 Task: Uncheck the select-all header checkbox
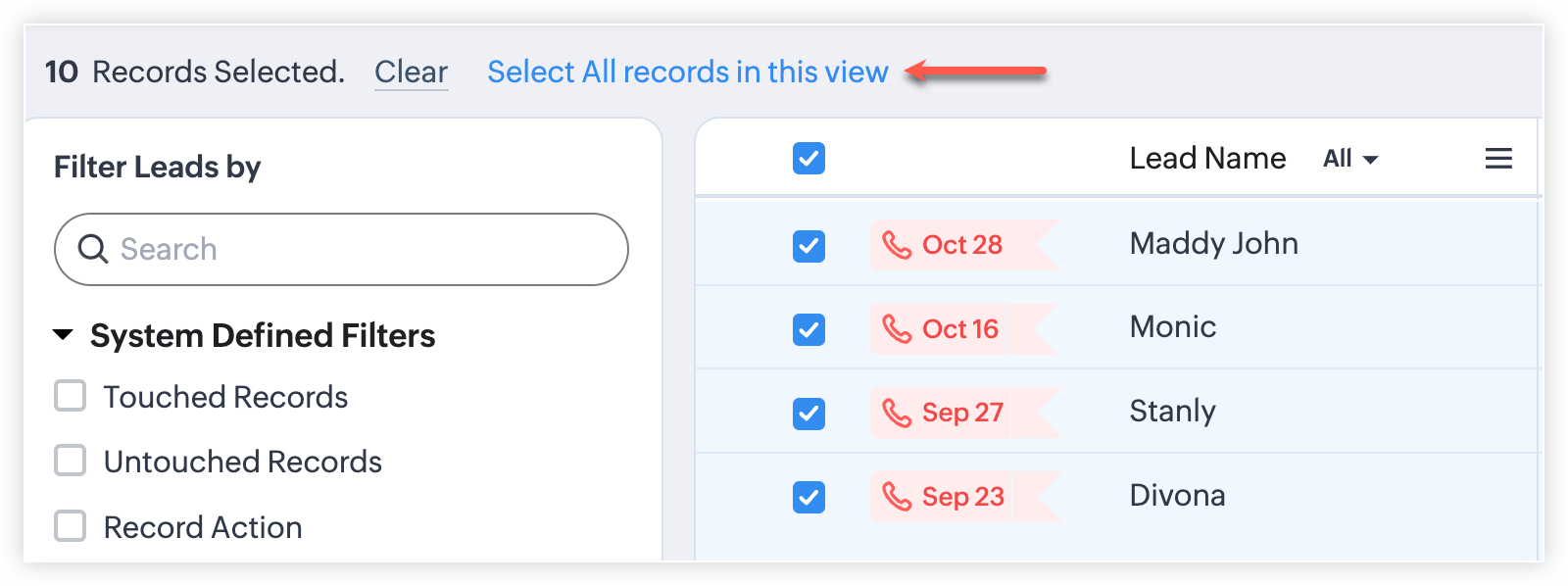click(x=808, y=159)
